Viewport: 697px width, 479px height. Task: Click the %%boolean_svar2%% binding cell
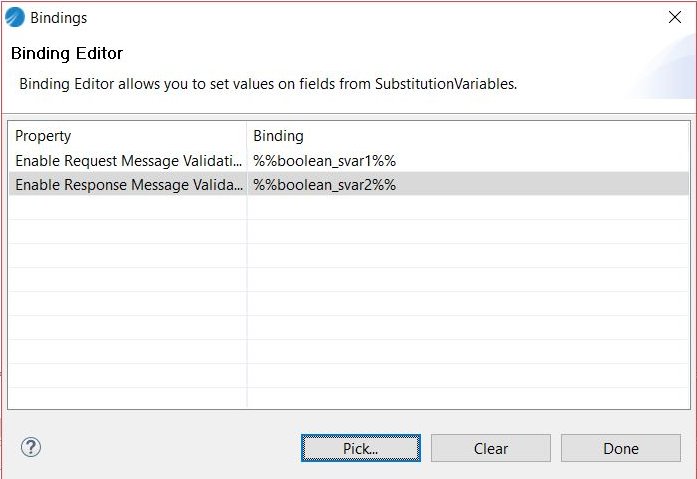pos(325,184)
